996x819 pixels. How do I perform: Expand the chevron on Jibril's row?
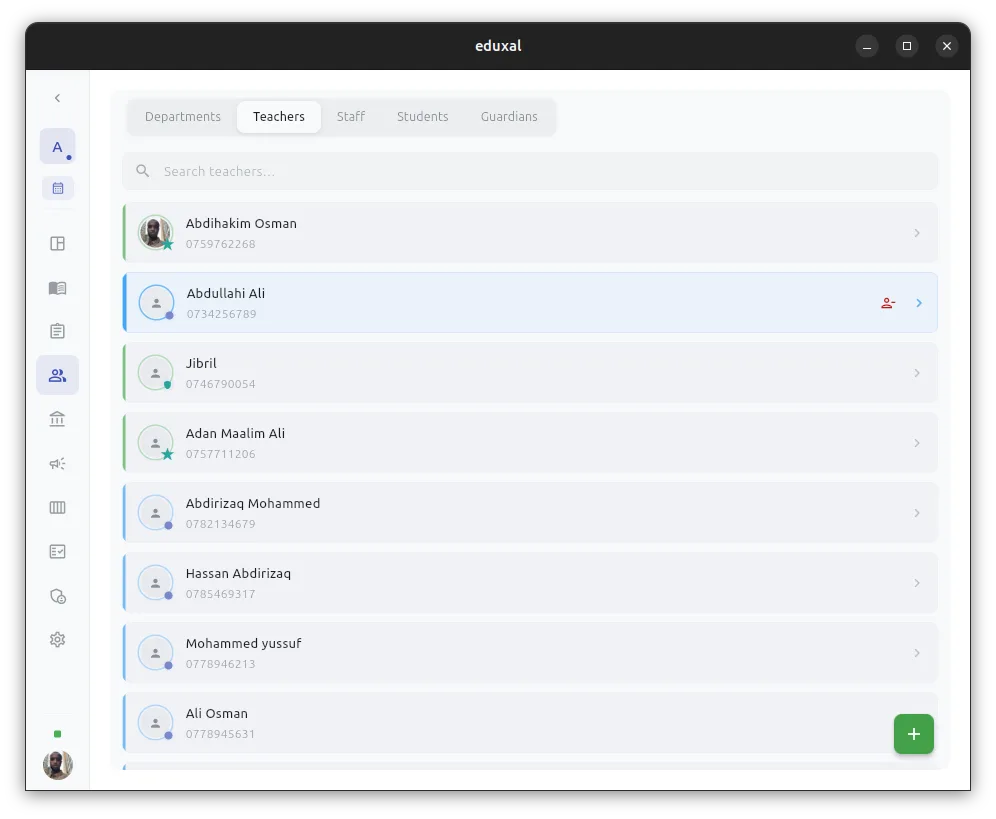pos(917,373)
